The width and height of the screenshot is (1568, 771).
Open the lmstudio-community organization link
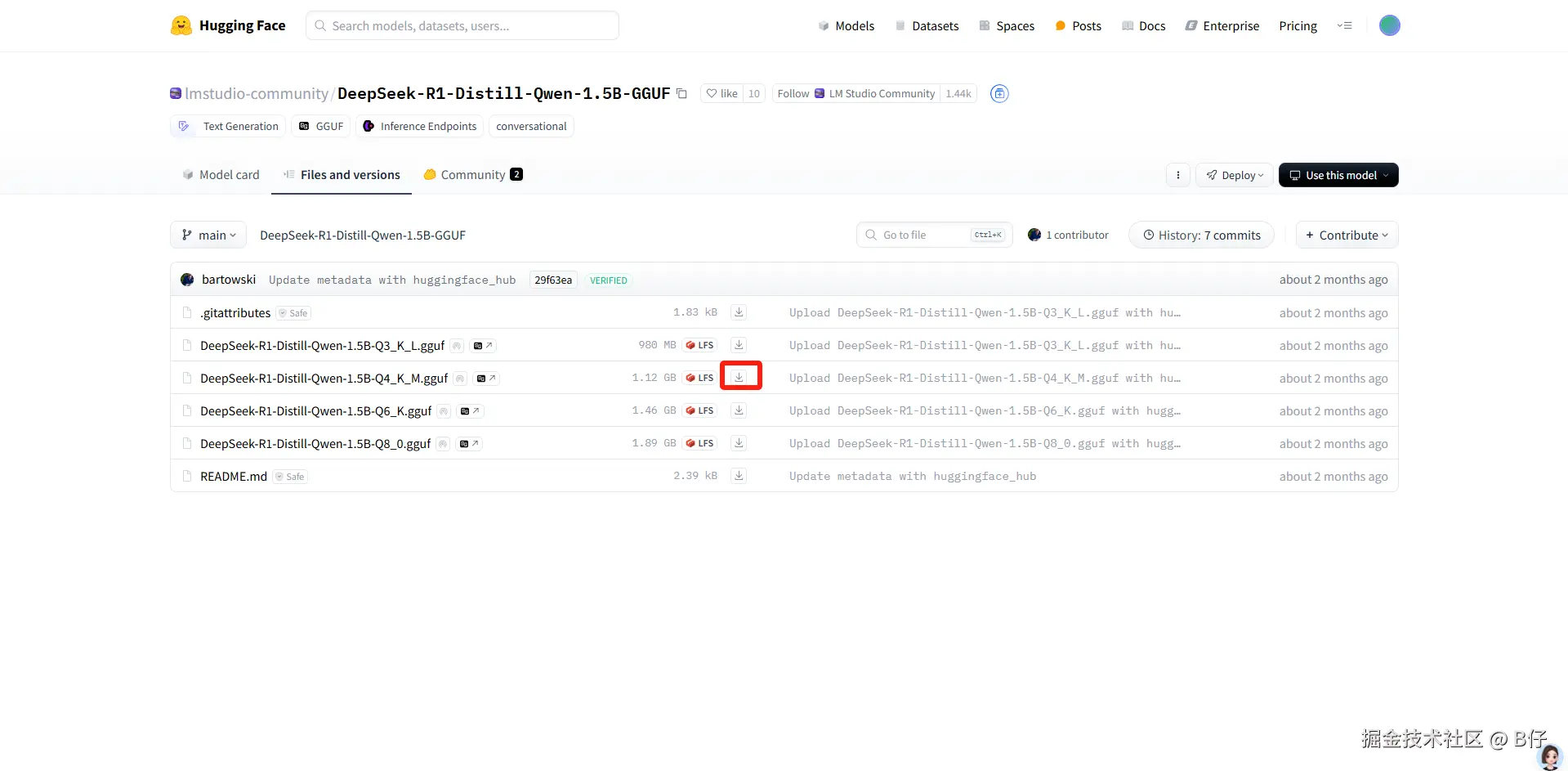(x=256, y=94)
